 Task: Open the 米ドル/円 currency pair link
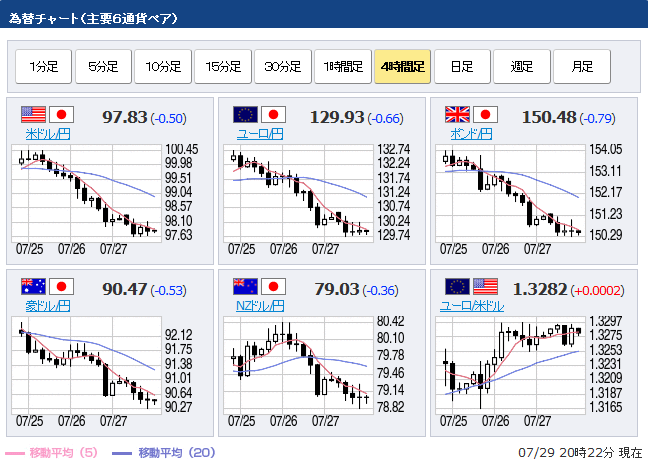[x=49, y=133]
